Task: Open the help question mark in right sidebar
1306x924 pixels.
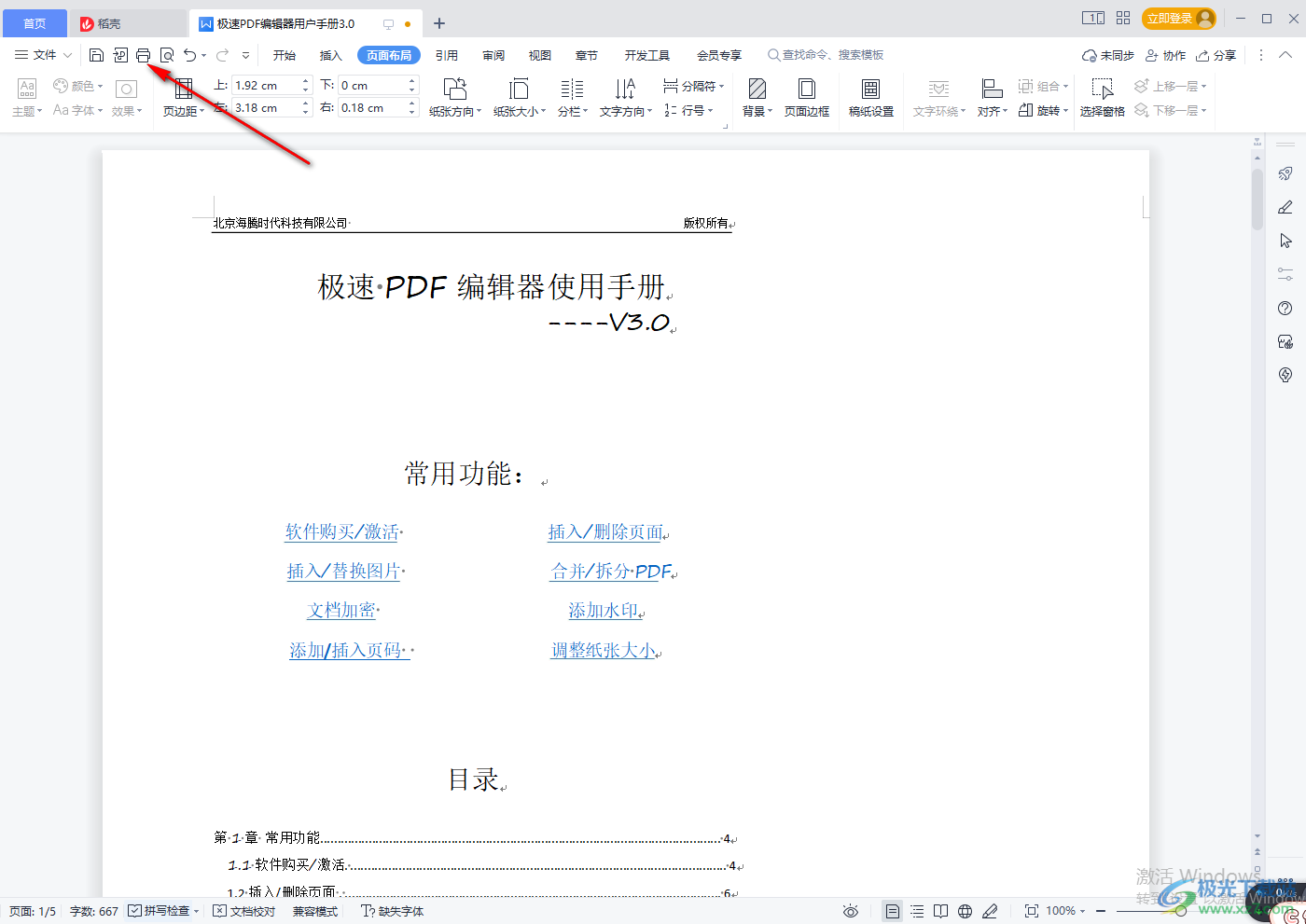Action: [x=1285, y=309]
